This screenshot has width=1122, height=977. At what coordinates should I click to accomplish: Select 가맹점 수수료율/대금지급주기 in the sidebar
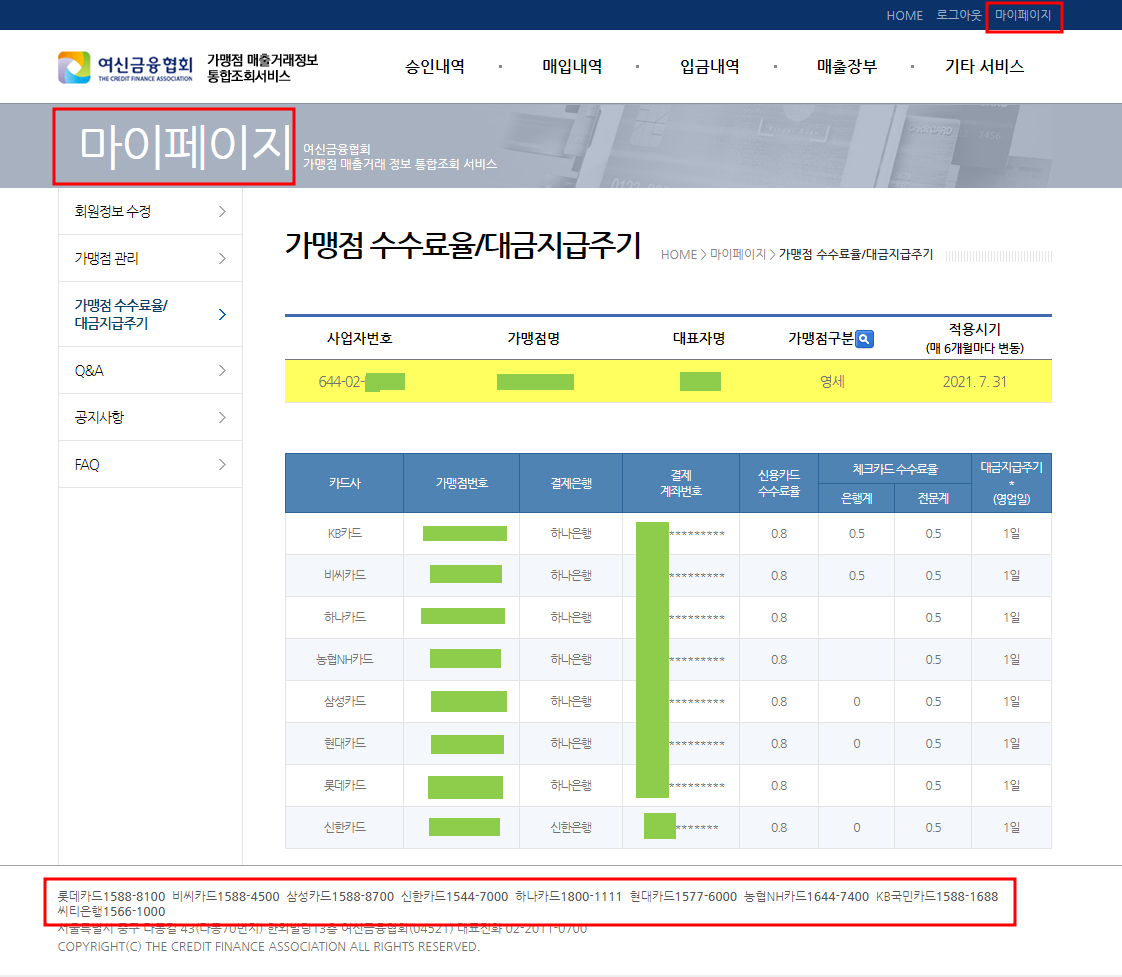(122, 314)
